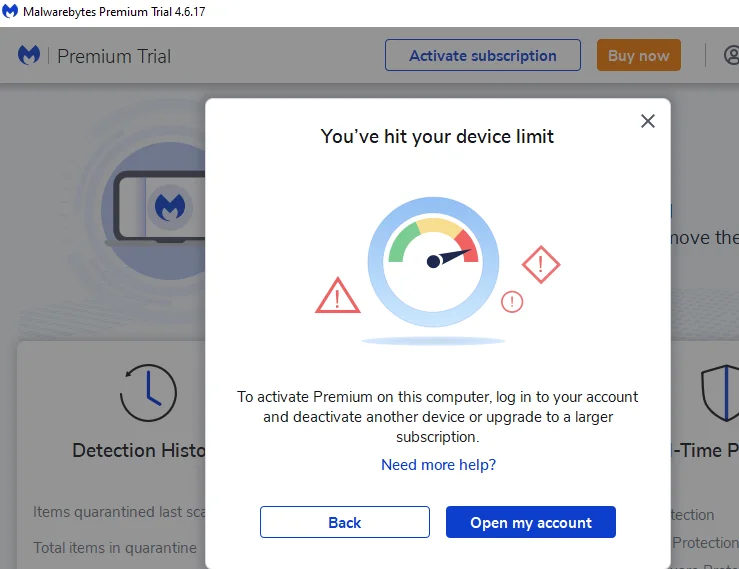
Task: Open my account to manage devices
Action: coord(531,522)
